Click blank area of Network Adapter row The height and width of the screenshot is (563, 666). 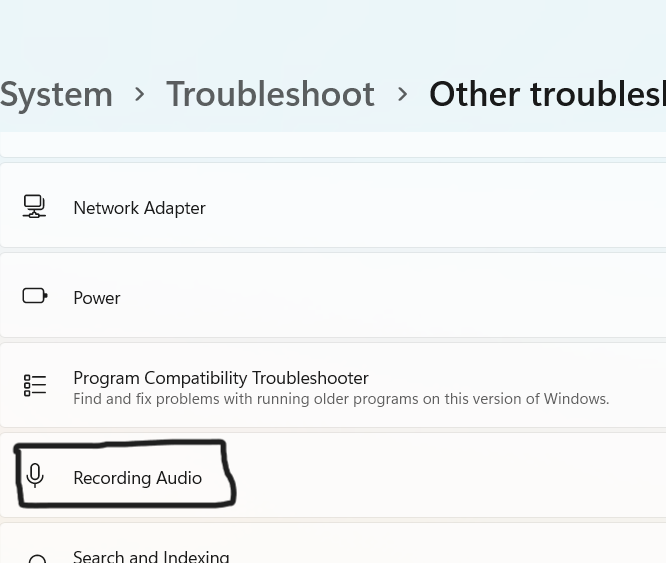click(x=450, y=206)
